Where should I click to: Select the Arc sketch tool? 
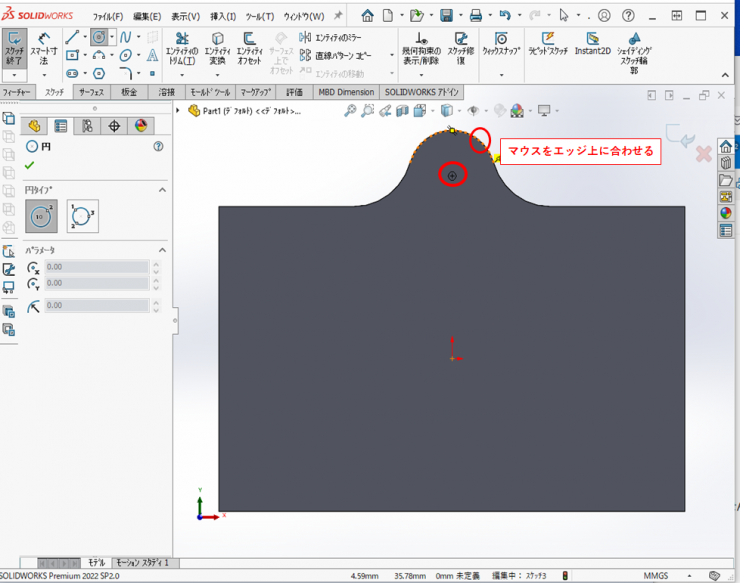[x=99, y=55]
